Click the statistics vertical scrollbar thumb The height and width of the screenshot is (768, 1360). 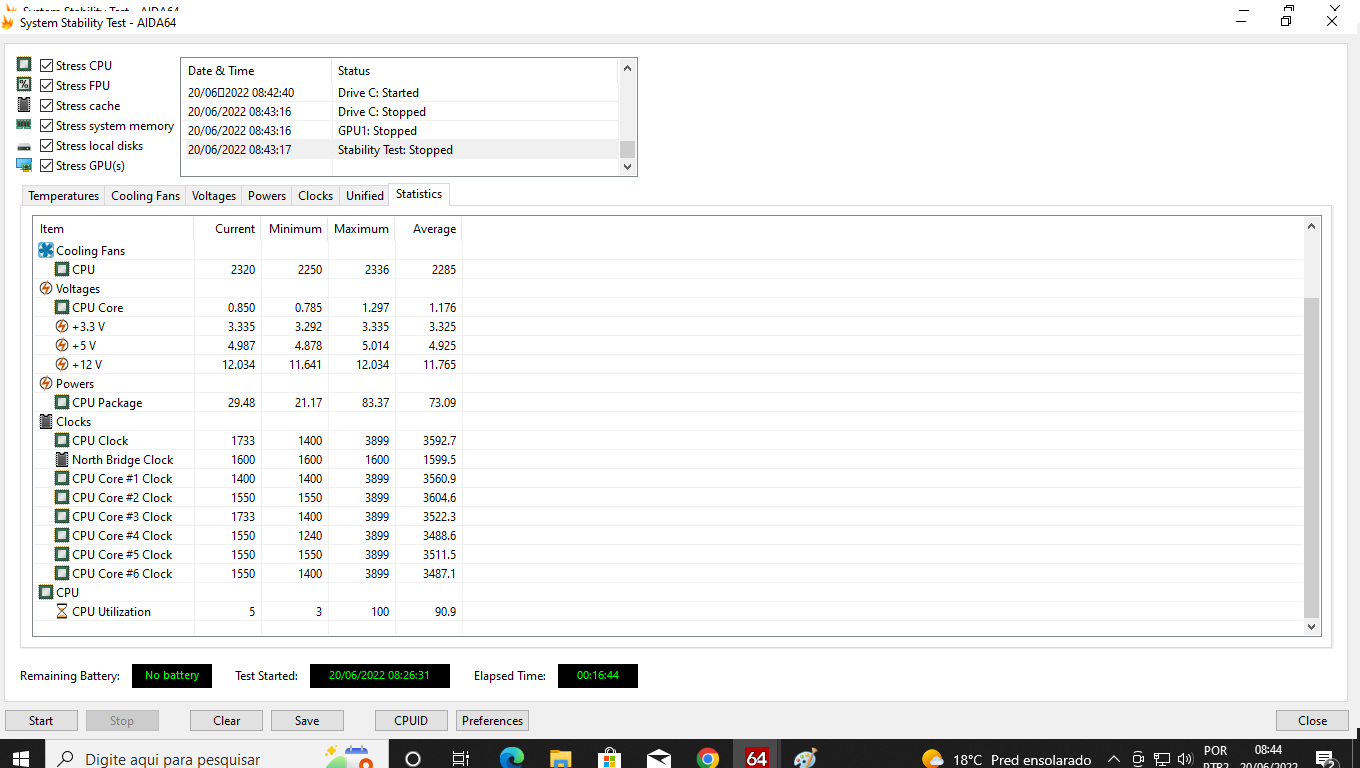click(1312, 457)
